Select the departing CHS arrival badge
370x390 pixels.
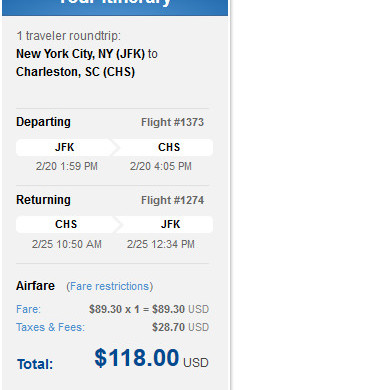click(x=163, y=147)
